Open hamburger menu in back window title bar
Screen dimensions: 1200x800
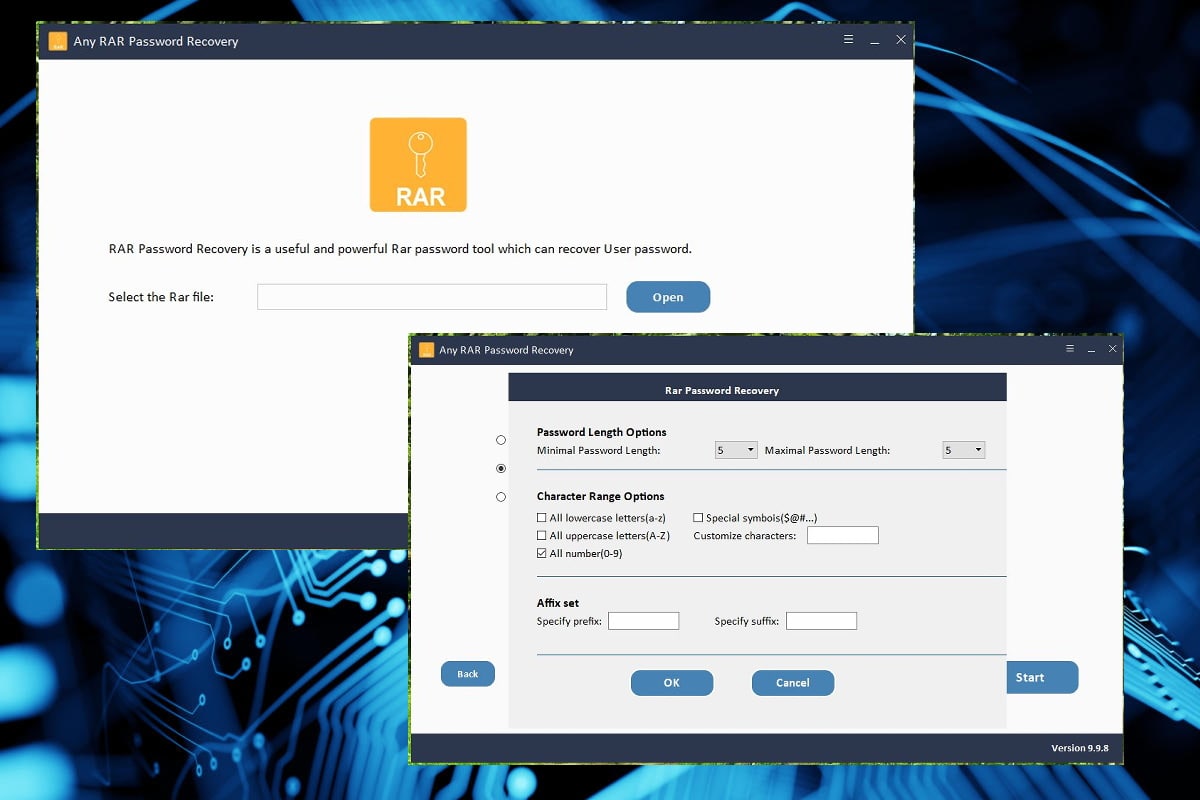pos(849,40)
